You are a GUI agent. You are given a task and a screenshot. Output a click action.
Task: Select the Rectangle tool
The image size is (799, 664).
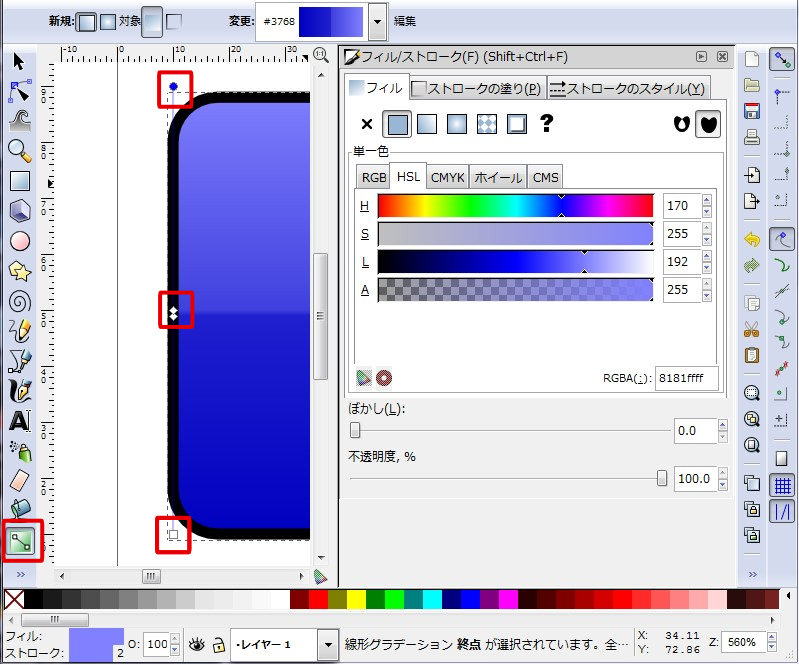coord(20,181)
